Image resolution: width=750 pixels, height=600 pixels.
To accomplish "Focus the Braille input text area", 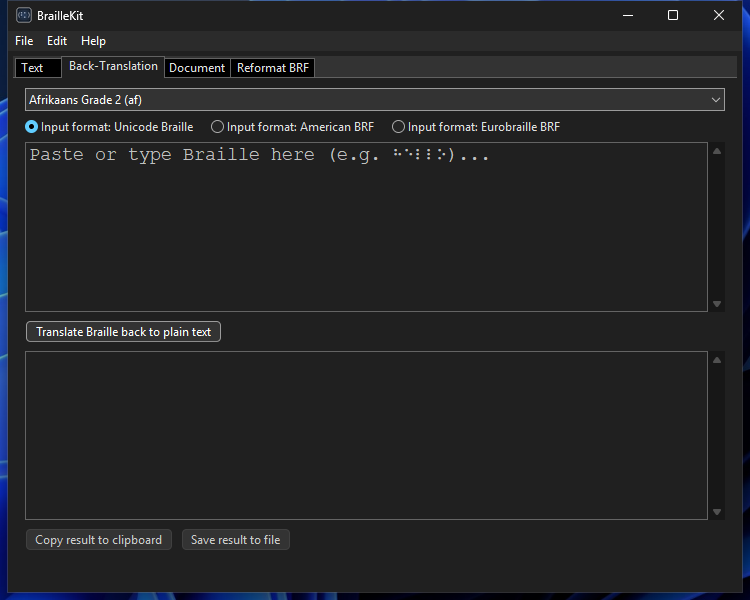I will pyautogui.click(x=366, y=227).
